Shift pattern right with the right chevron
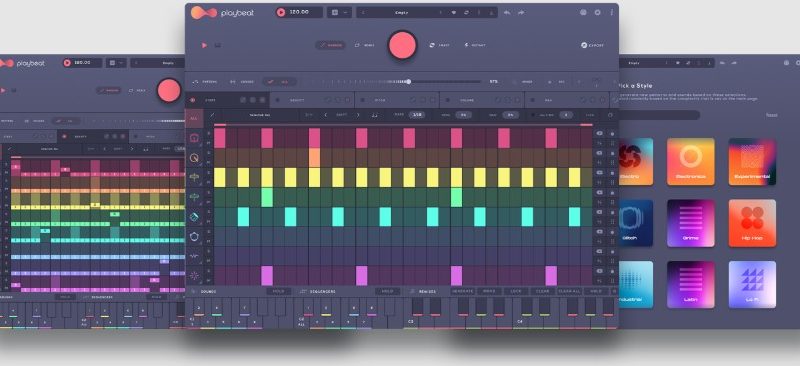 [358, 115]
